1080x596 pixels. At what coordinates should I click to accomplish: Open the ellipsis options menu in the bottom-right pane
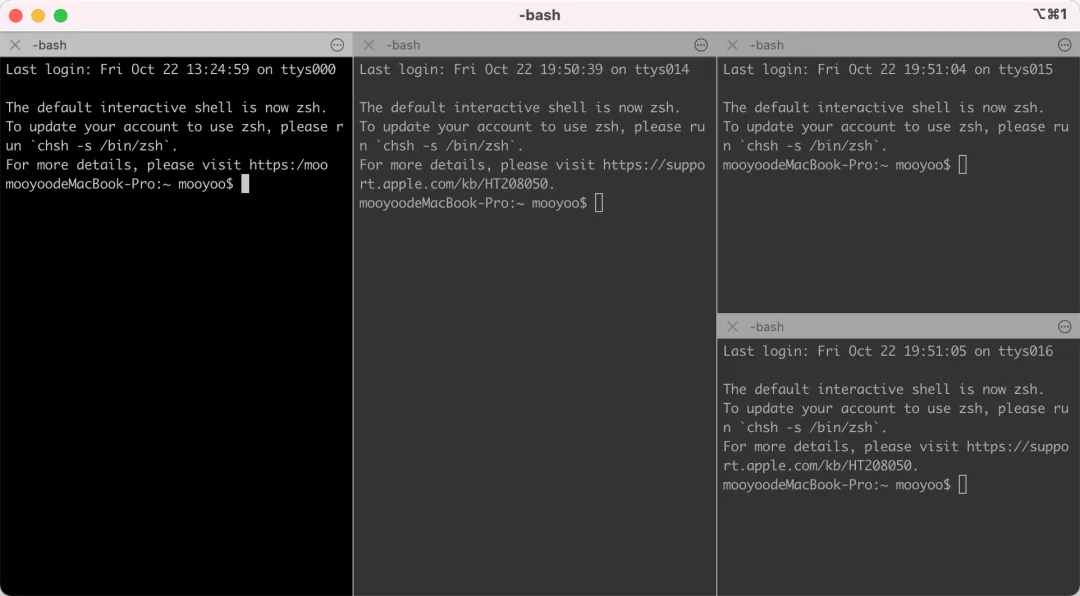[1064, 326]
